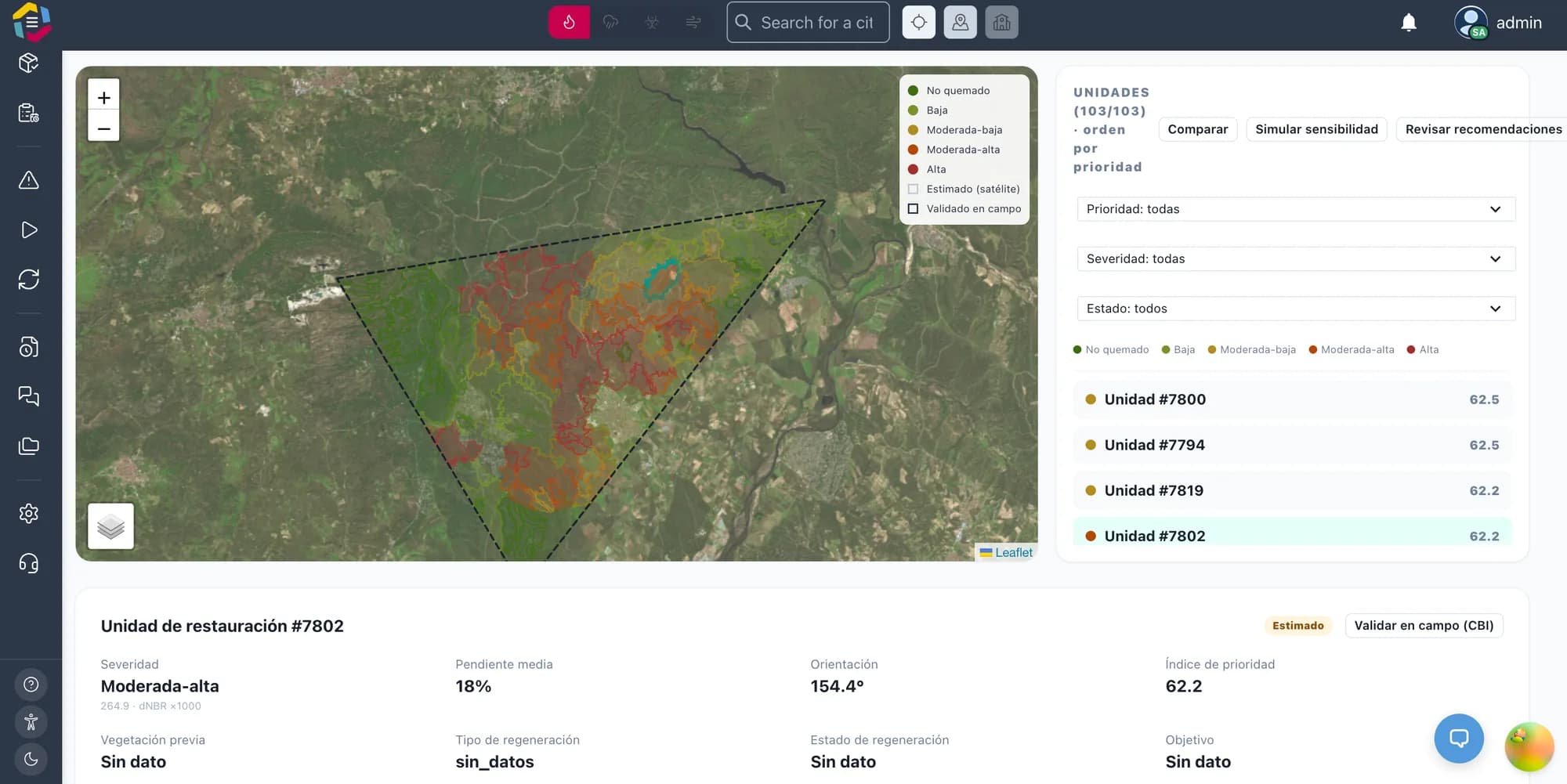Click Revisar recomendaciones button
The image size is (1567, 784).
pyautogui.click(x=1482, y=129)
